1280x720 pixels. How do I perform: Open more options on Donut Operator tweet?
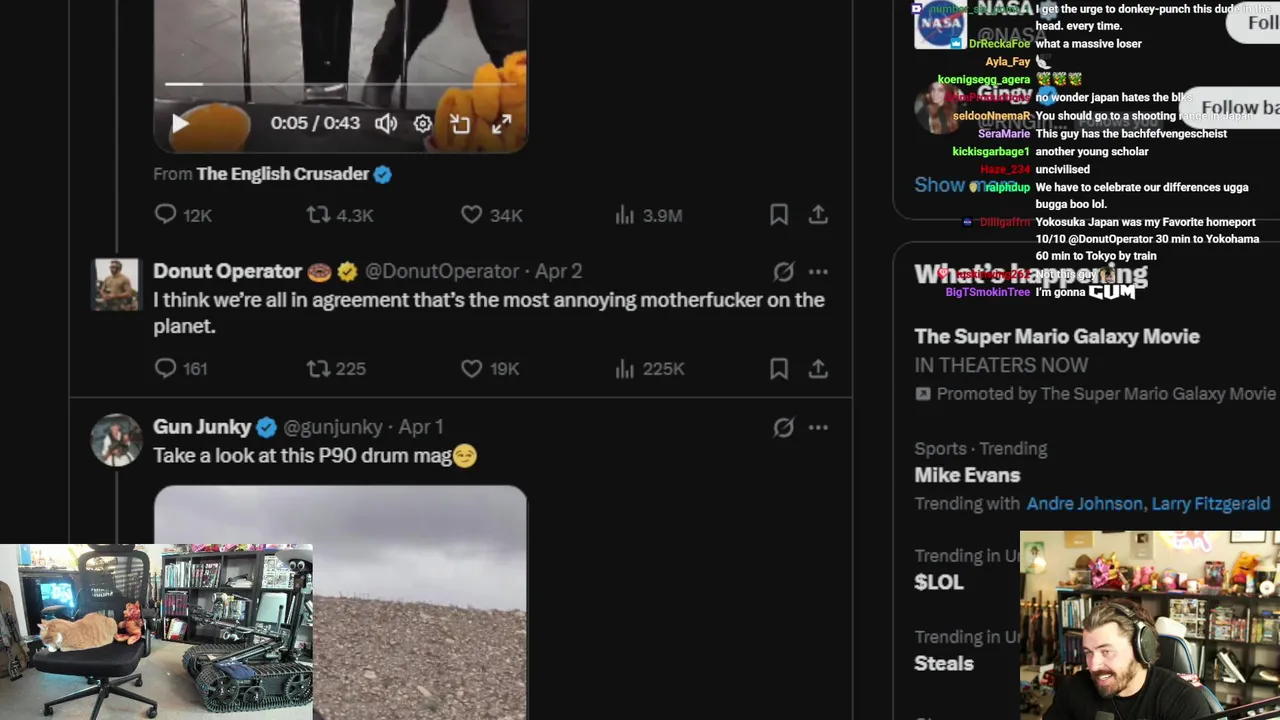(x=818, y=271)
